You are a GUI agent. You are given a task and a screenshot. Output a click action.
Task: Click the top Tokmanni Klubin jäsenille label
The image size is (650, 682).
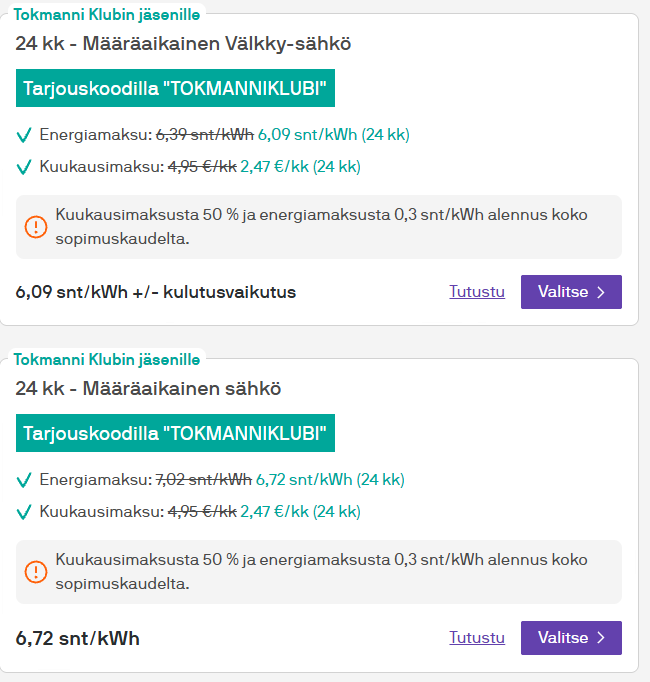[x=107, y=14]
